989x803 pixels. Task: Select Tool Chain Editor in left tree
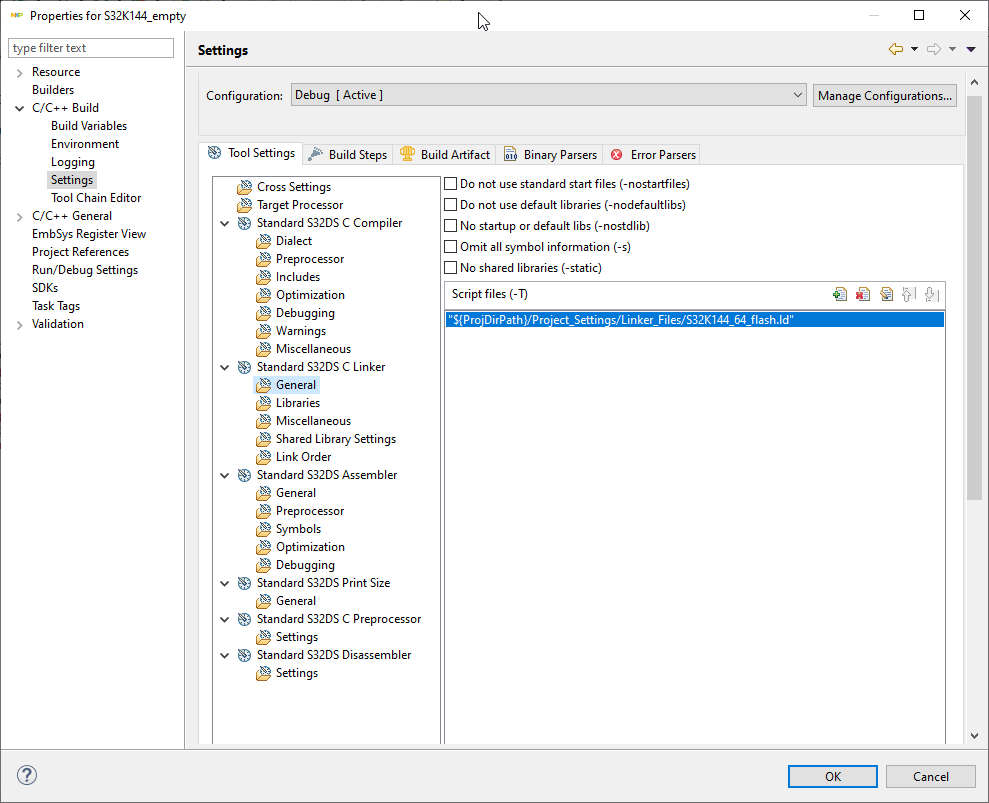96,198
